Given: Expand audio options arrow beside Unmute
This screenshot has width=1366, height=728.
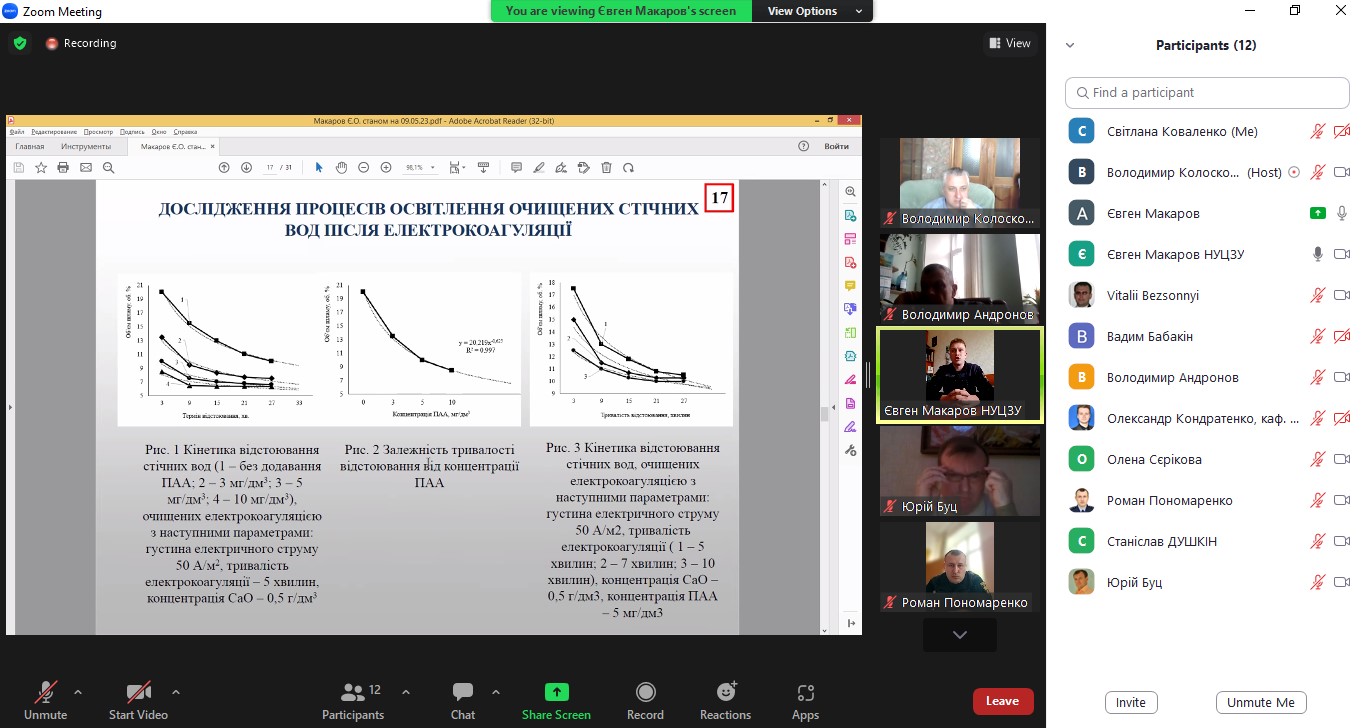Looking at the screenshot, I should pyautogui.click(x=78, y=692).
